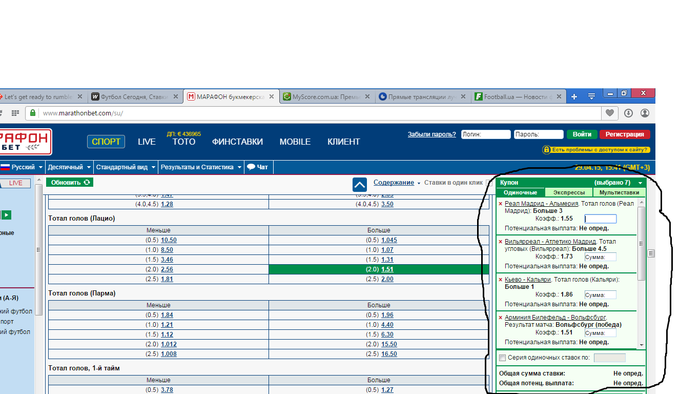Click the green padlock security icon

pos(33,113)
